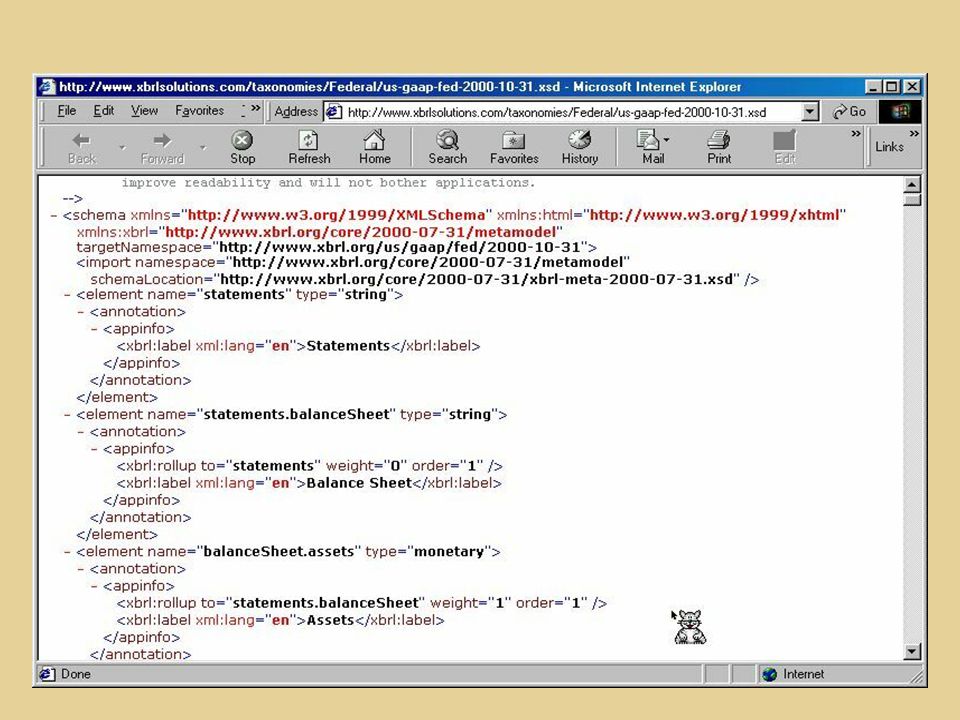The height and width of the screenshot is (720, 960).
Task: Open the Edit menu
Action: [x=103, y=111]
